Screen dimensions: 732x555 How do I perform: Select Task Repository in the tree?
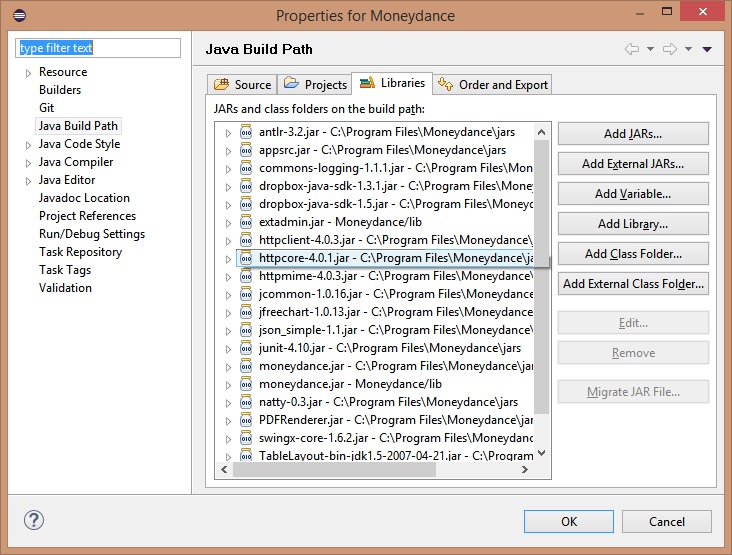(80, 252)
